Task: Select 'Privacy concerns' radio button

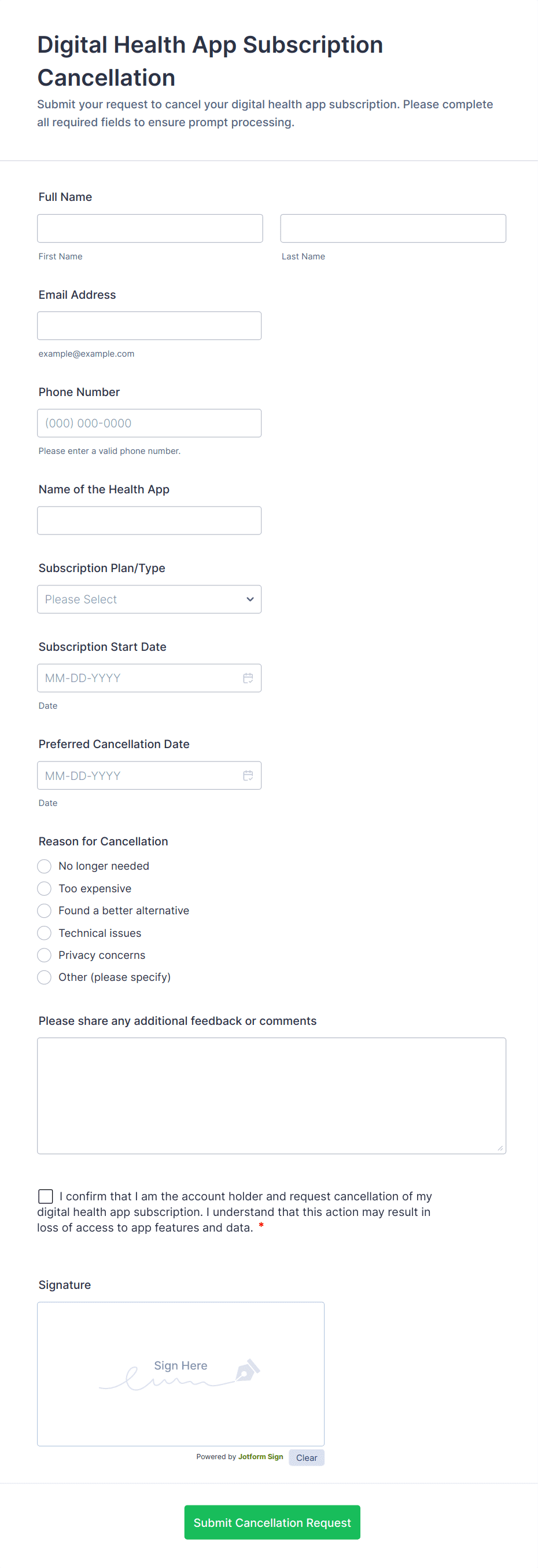Action: (x=45, y=955)
